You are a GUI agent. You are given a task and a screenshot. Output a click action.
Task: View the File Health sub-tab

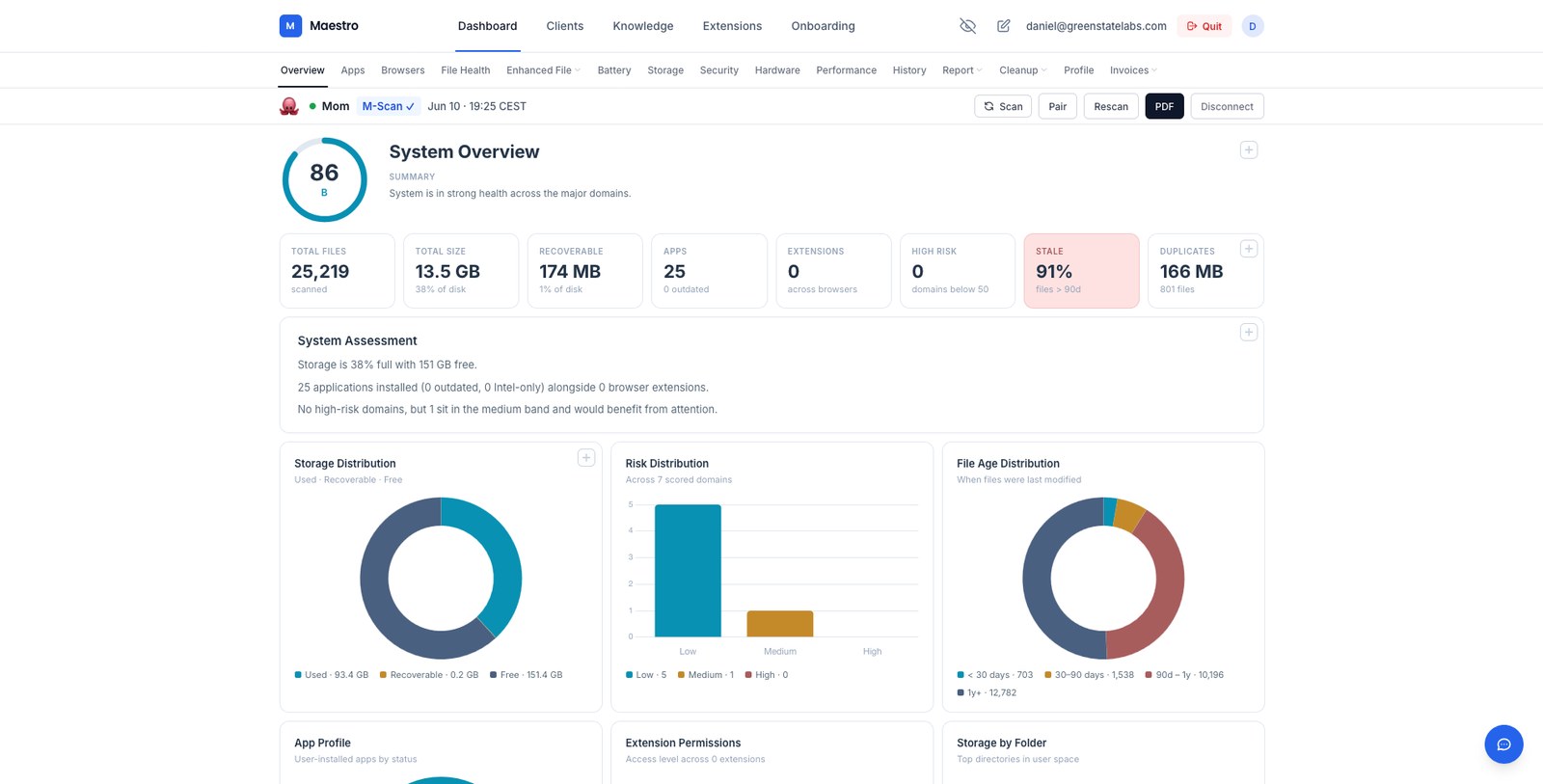tap(466, 70)
